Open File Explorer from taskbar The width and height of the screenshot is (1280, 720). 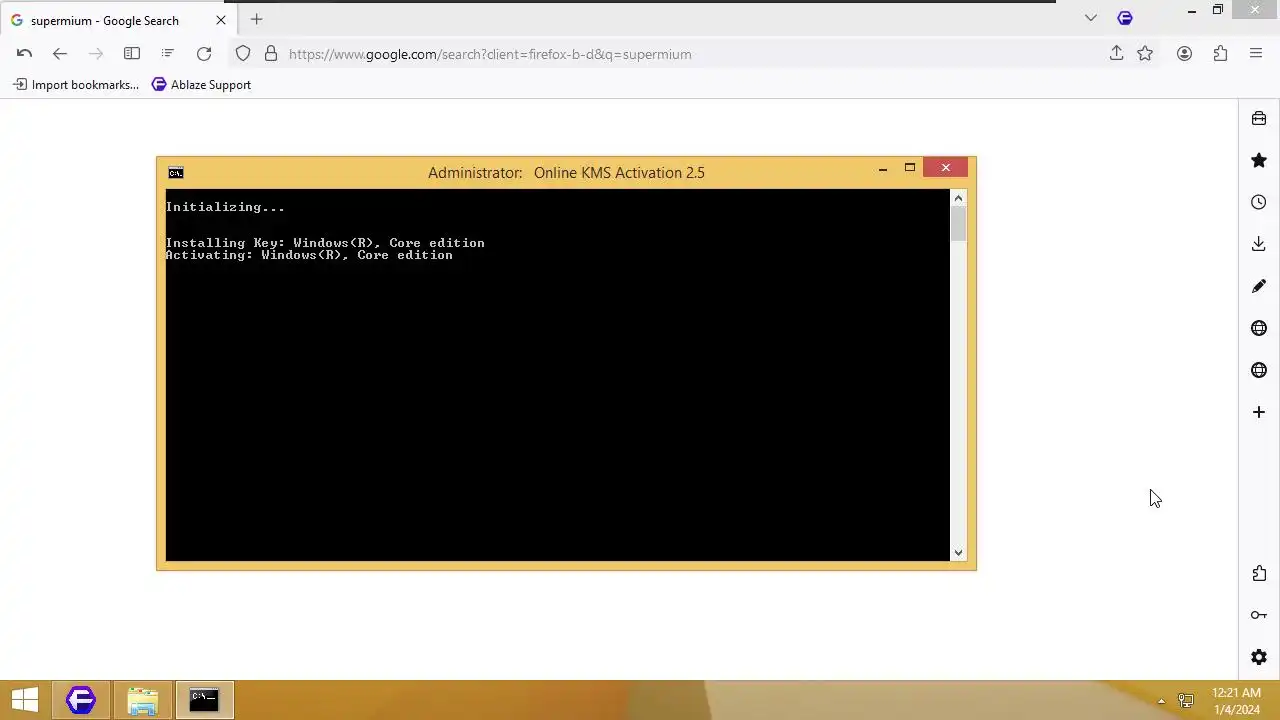(142, 700)
